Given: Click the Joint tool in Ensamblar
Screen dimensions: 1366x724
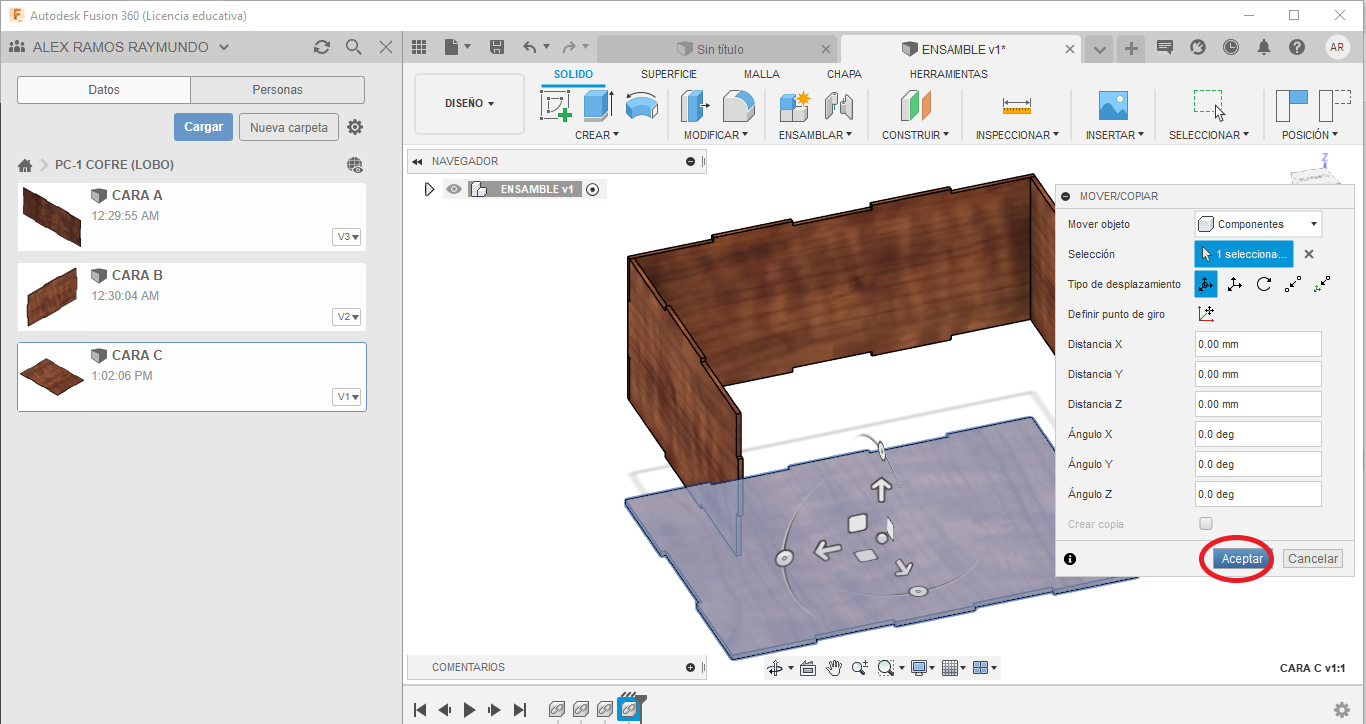Looking at the screenshot, I should tap(837, 106).
